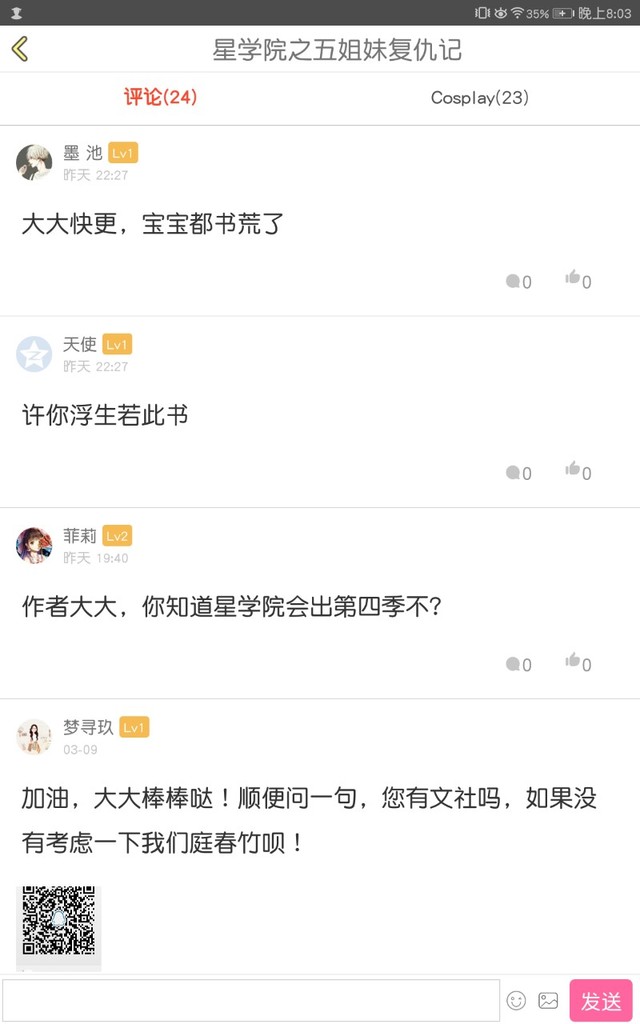Select the 评论(24) tab
Image resolution: width=640 pixels, height=1024 pixels.
point(160,97)
